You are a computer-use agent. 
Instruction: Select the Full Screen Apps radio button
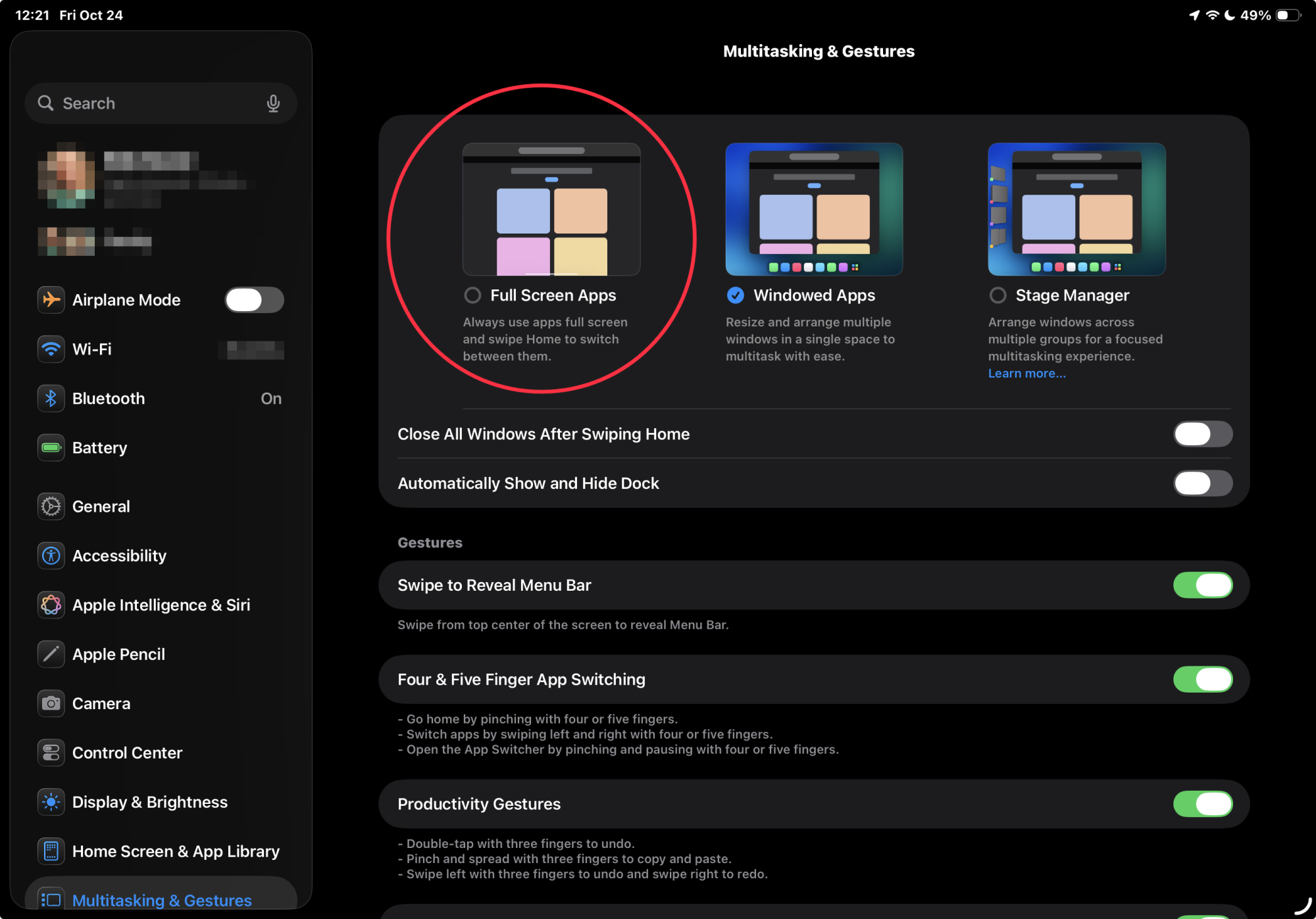[x=472, y=295]
